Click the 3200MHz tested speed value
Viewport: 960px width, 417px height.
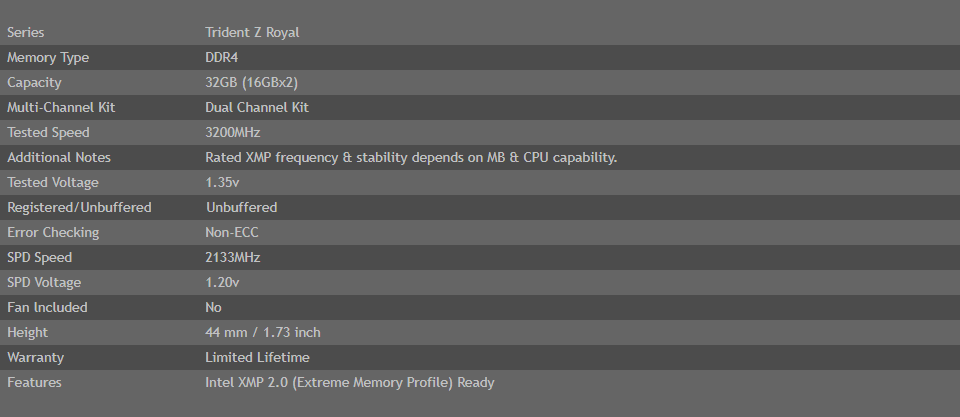coord(233,133)
